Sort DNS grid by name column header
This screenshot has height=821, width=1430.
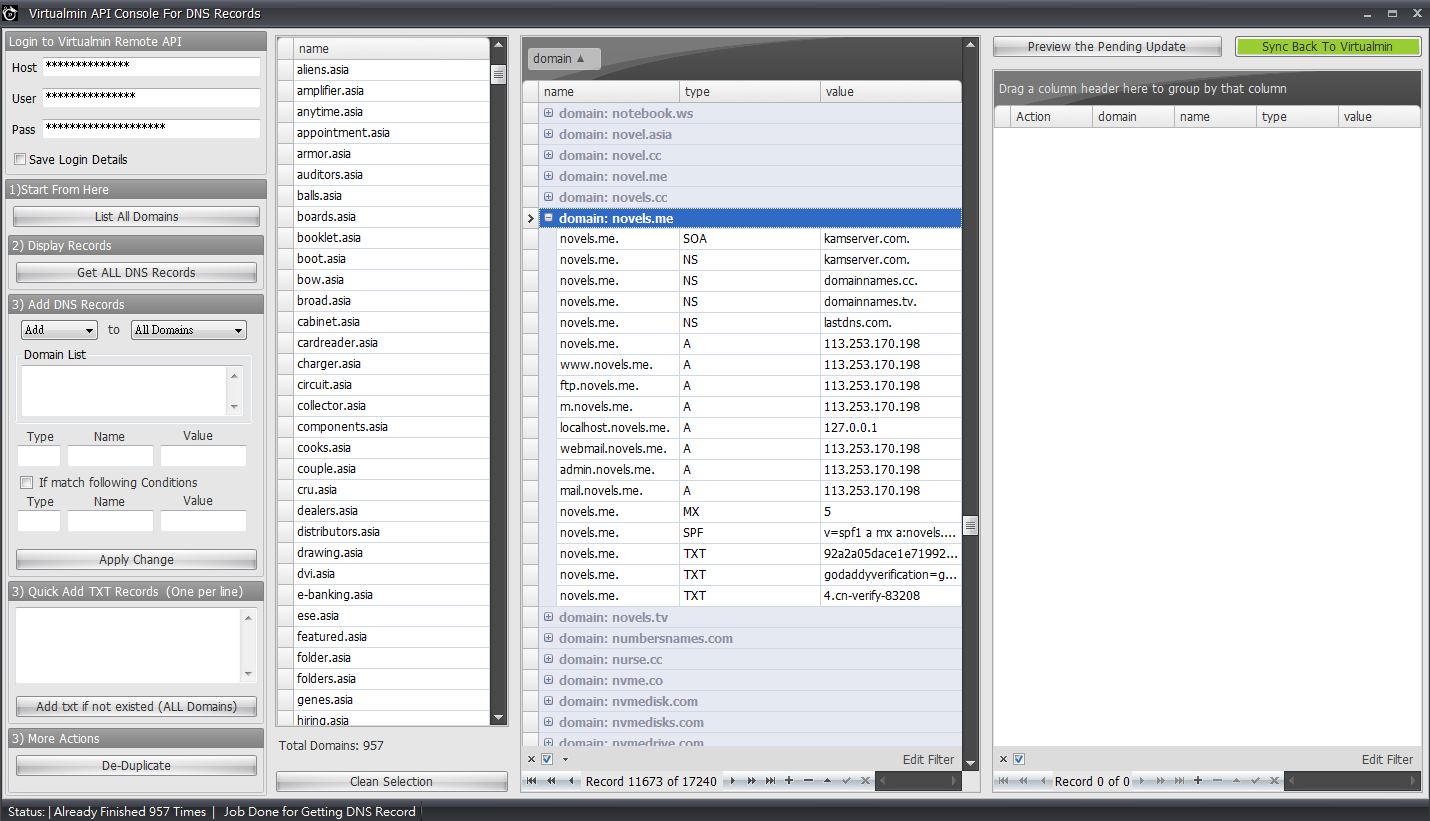[x=609, y=91]
